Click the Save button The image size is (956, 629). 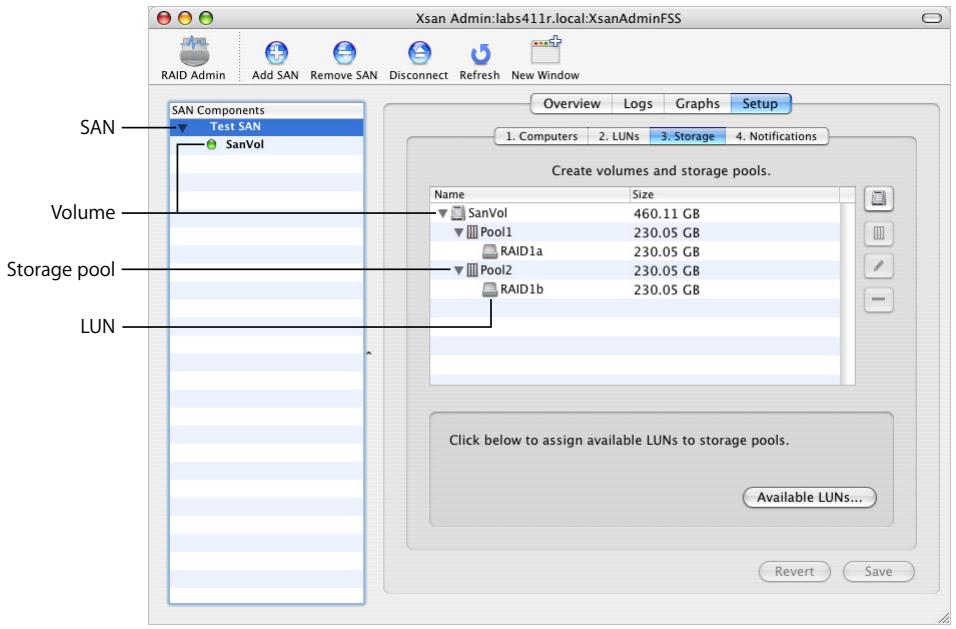[879, 571]
